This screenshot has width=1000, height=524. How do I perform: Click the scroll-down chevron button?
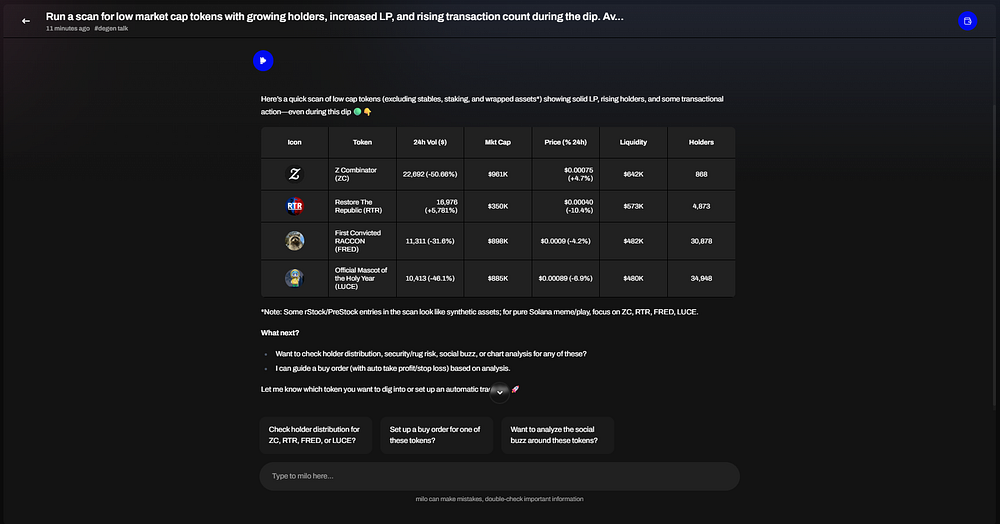[x=500, y=392]
